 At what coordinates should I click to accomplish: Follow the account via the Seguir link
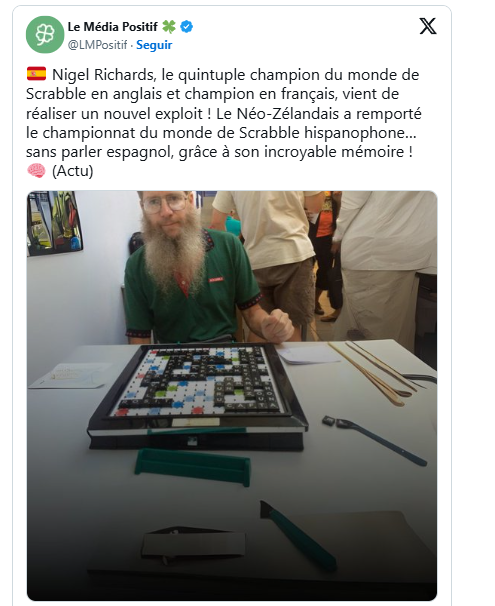pos(154,45)
